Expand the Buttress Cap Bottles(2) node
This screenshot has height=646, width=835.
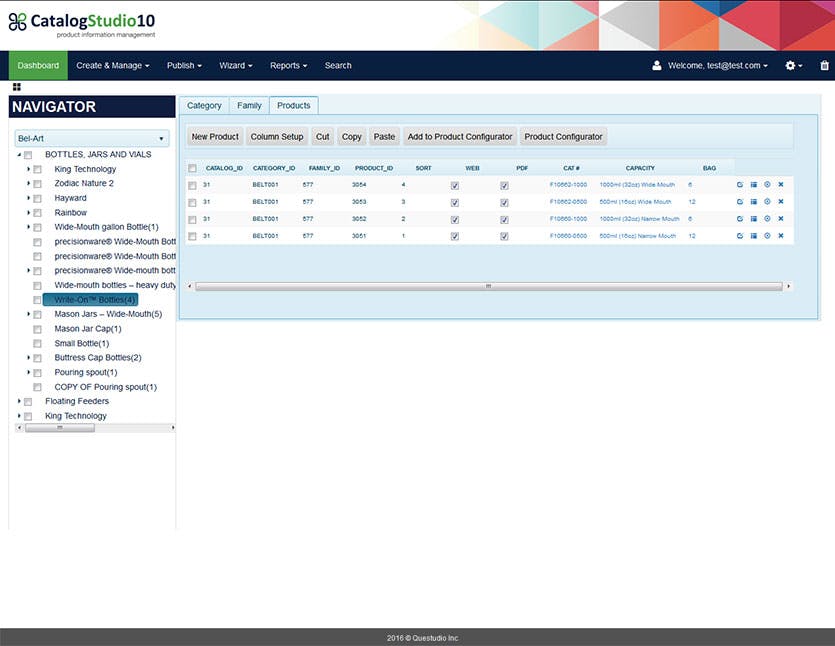point(28,357)
